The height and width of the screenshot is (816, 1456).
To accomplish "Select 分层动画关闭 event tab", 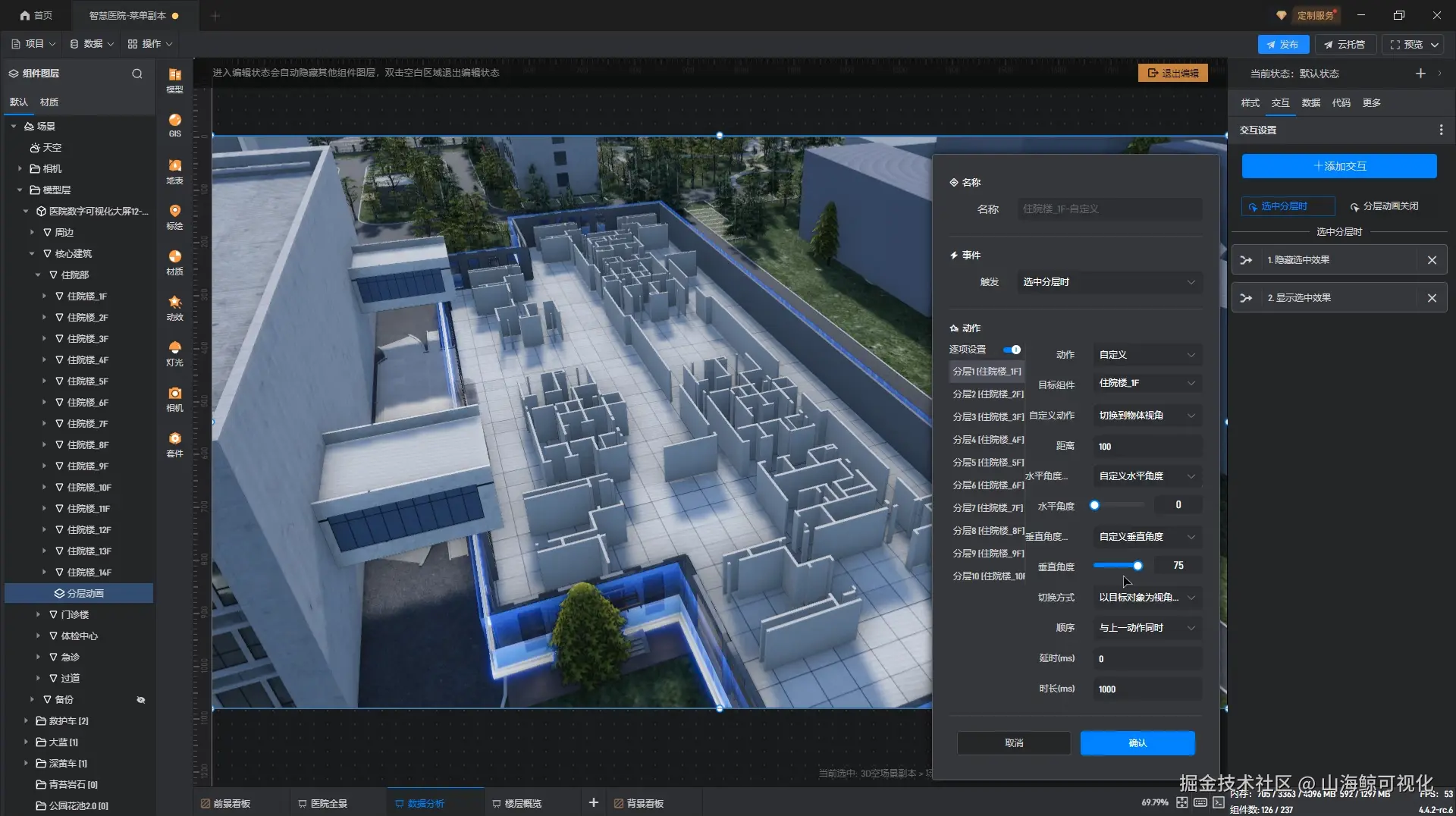I will (x=1384, y=206).
